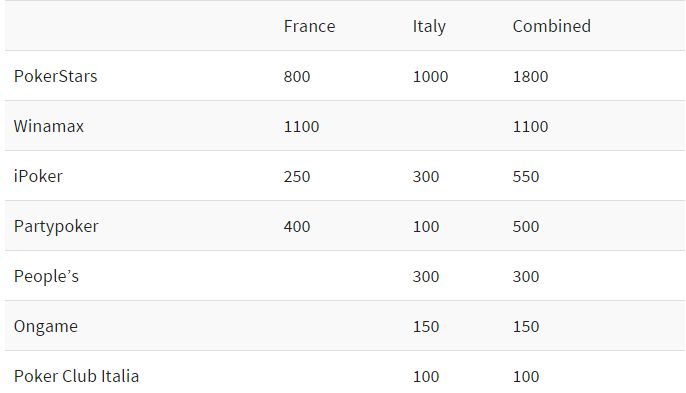Click the Italy column header
Screen dimensions: 686x393
[x=429, y=27]
